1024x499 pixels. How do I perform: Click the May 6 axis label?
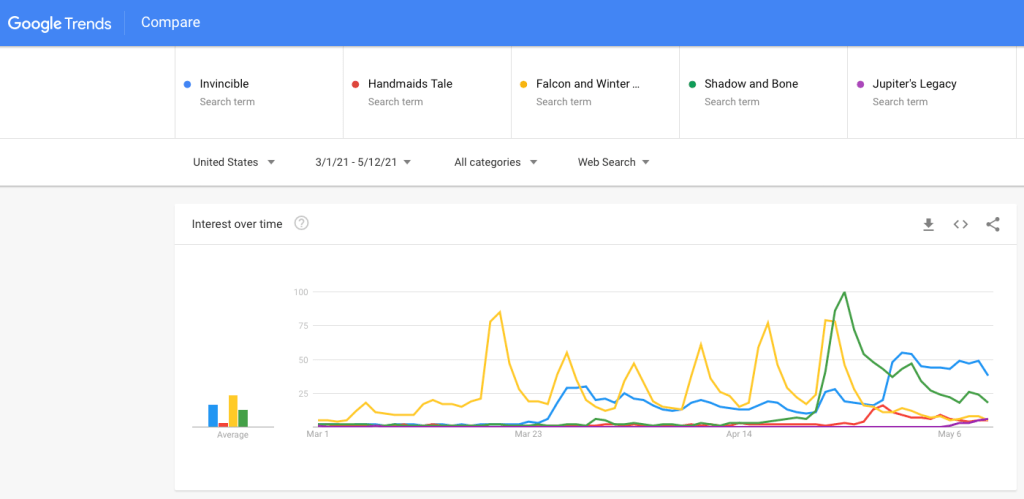[x=950, y=433]
